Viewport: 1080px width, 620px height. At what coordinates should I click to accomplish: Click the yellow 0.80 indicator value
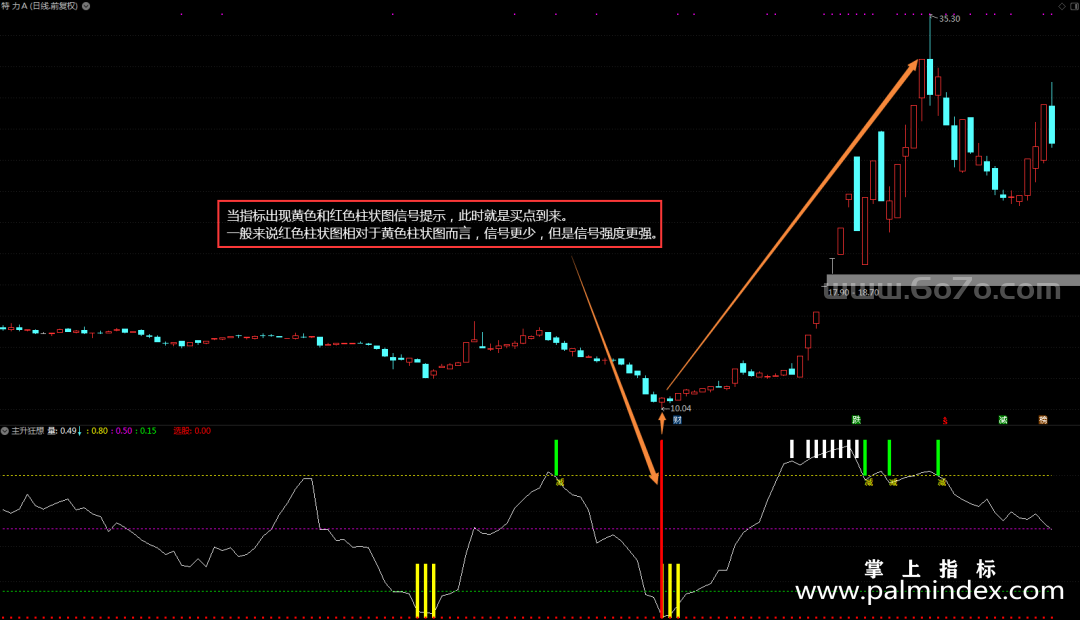click(x=98, y=431)
